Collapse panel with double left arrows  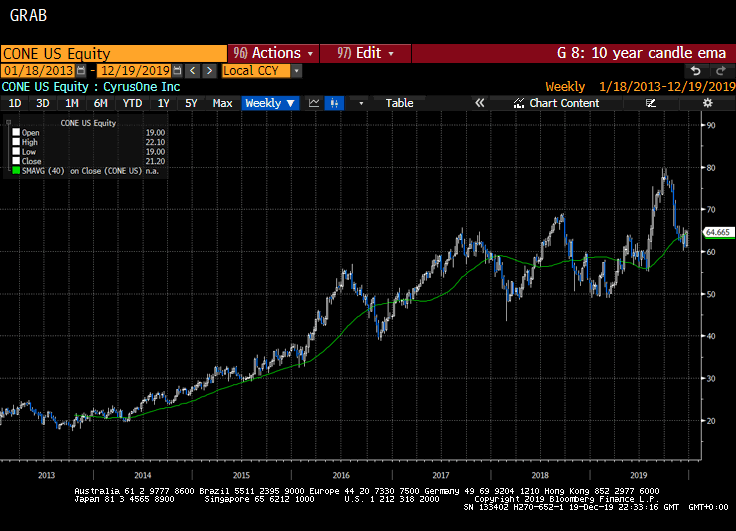(x=479, y=103)
